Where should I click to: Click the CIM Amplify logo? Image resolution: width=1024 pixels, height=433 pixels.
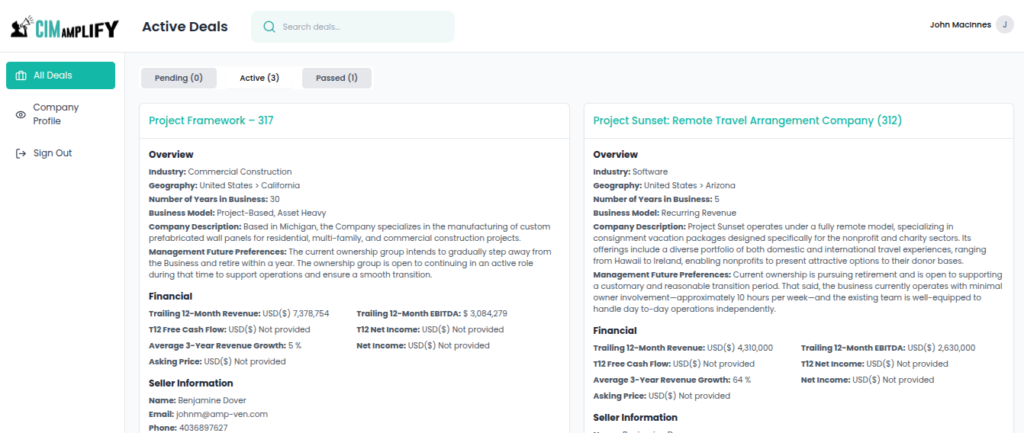point(65,27)
